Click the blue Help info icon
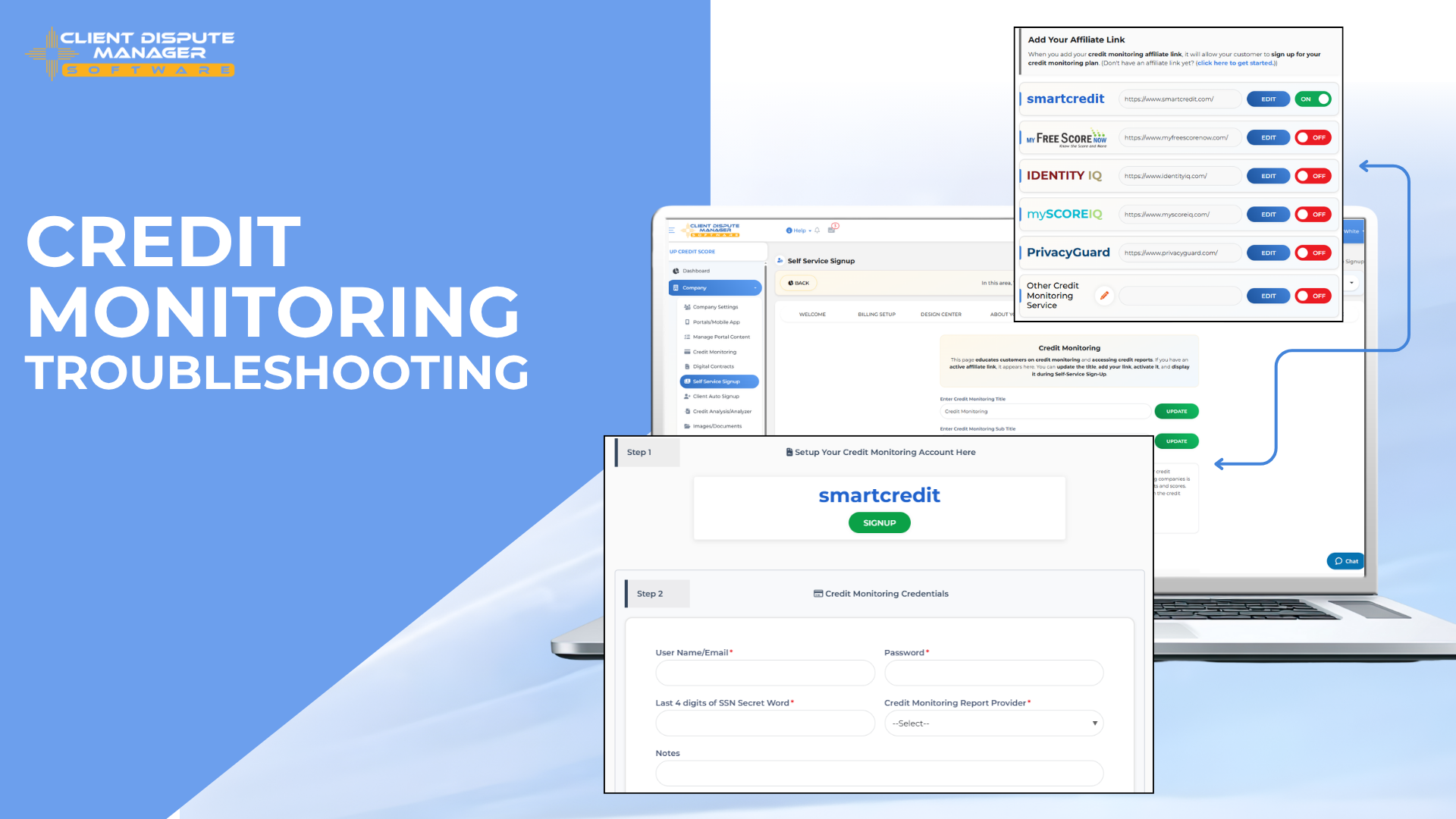Image resolution: width=1456 pixels, height=819 pixels. (789, 231)
